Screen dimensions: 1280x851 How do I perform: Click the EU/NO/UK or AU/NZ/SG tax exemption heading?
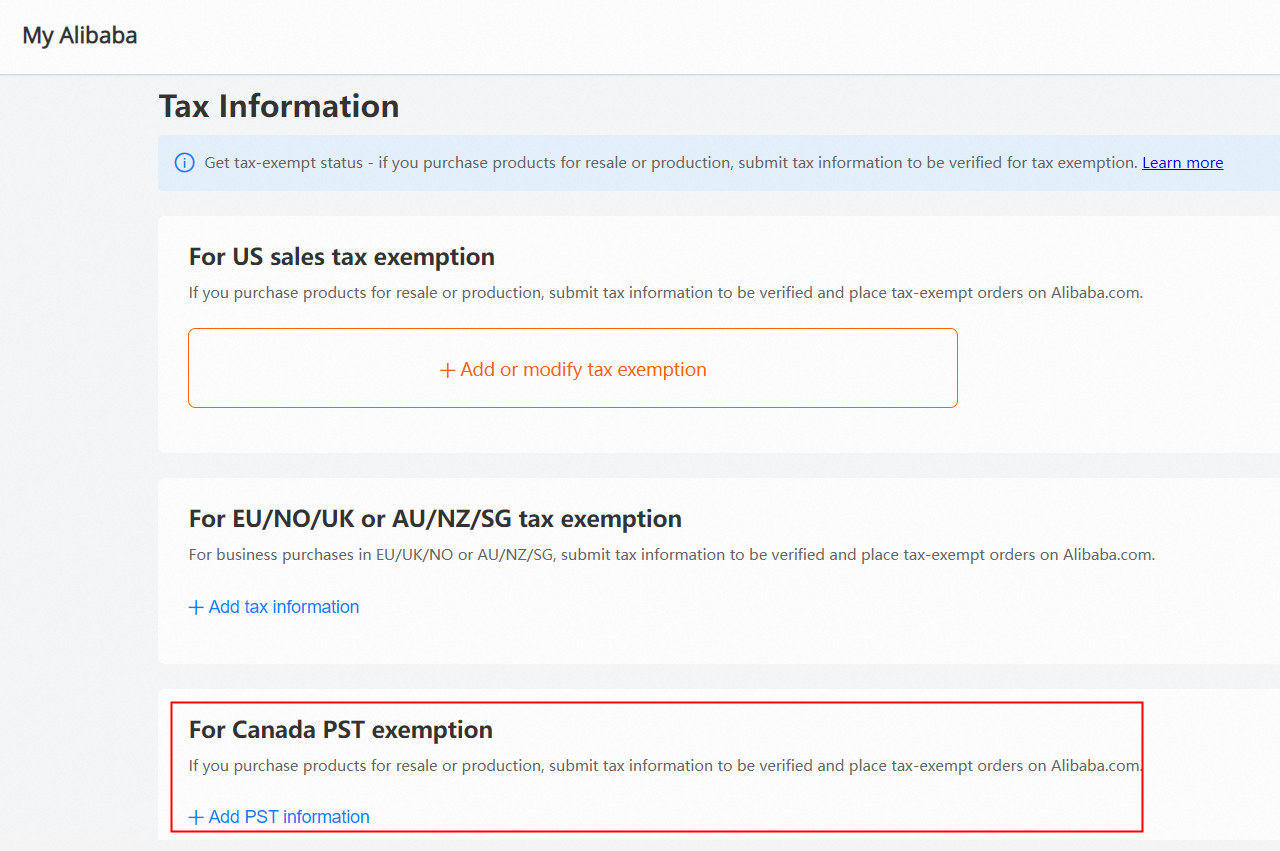(435, 519)
